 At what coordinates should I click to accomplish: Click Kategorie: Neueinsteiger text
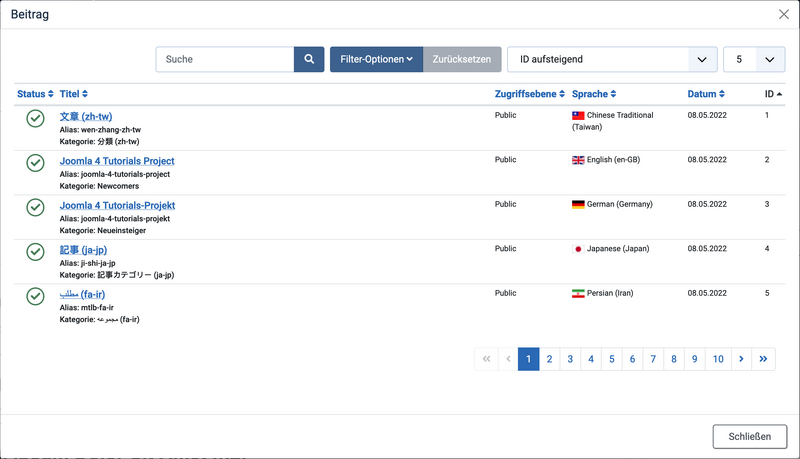[x=103, y=231]
